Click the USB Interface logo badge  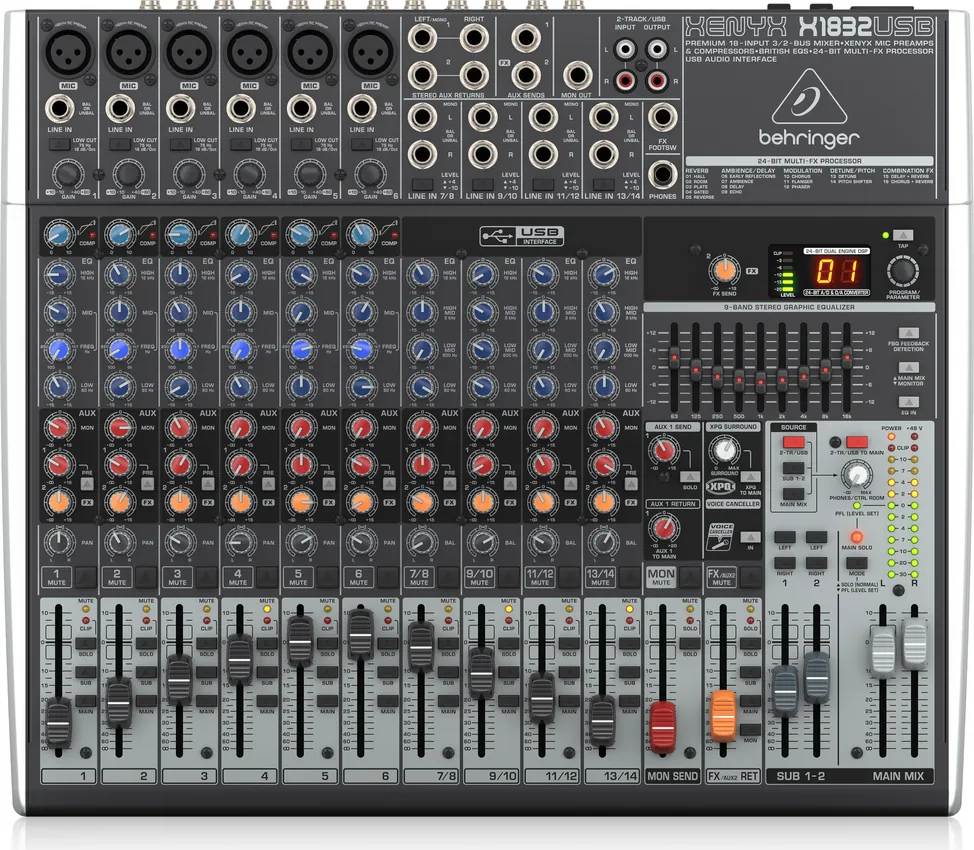point(521,236)
